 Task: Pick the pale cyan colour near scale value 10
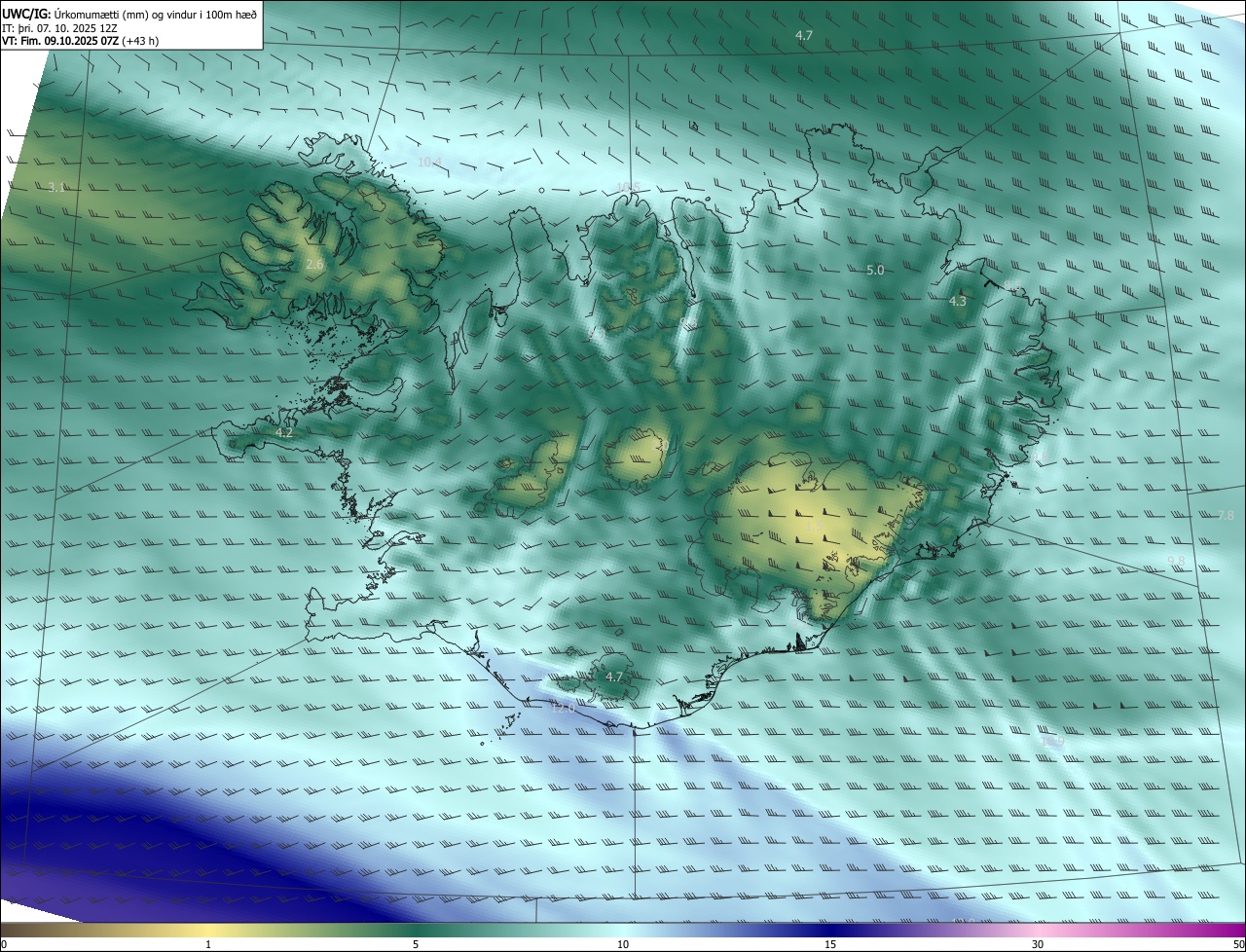pos(623,931)
